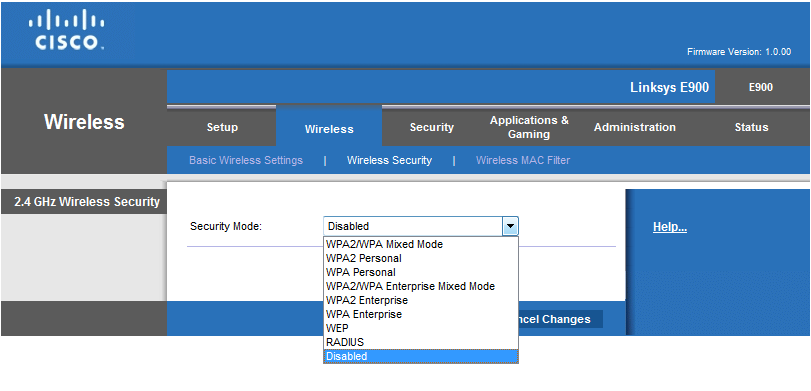Open the Setup tab
Viewport: 811px width, 391px height.
click(x=222, y=127)
